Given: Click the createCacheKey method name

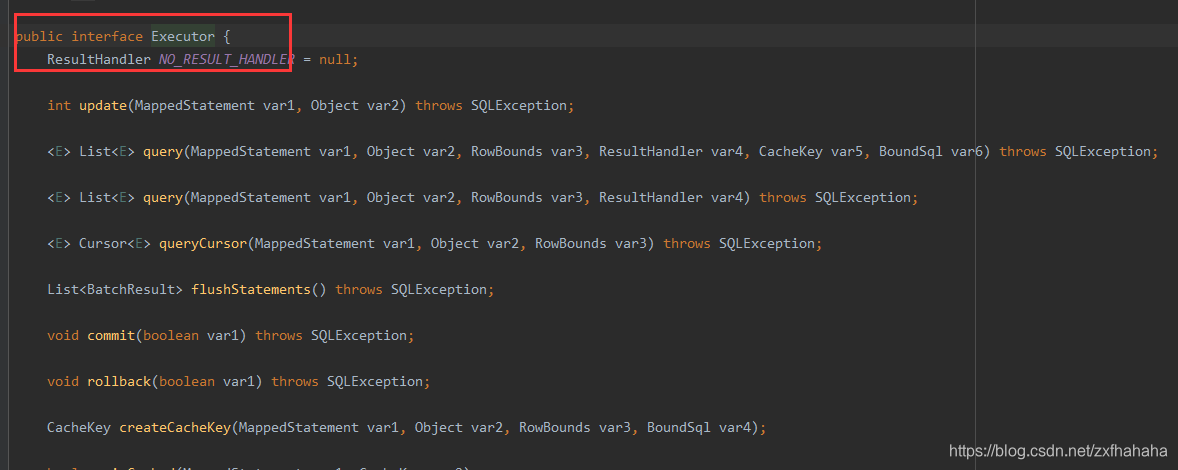Looking at the screenshot, I should point(175,427).
